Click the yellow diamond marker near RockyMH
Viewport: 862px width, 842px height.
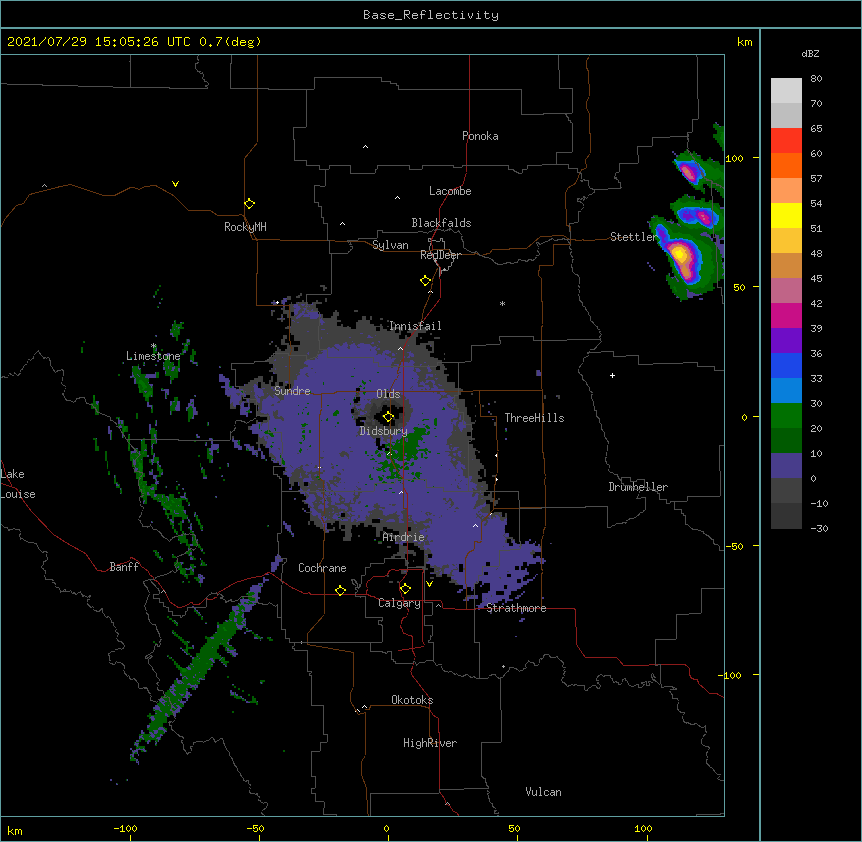pos(249,204)
